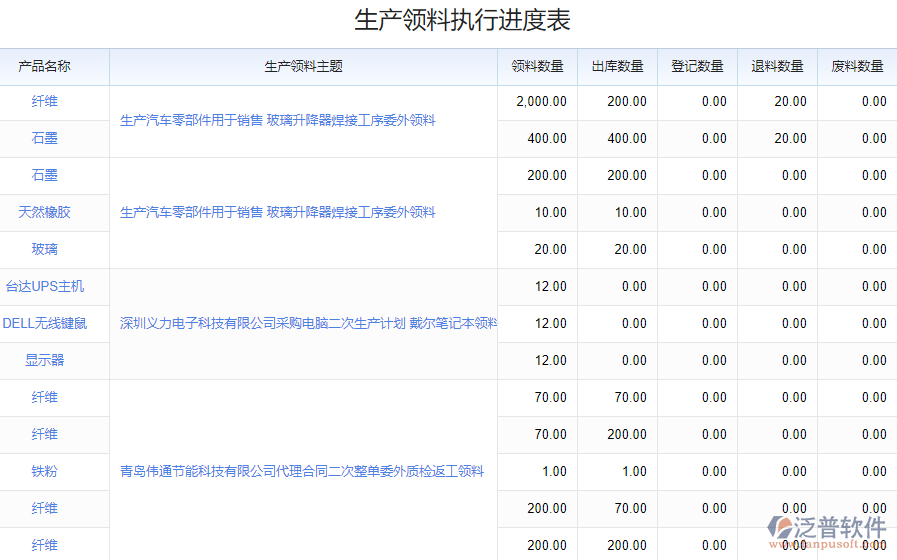
Task: Open the 深圳义力电子科技 requisition subject link
Action: (x=308, y=323)
